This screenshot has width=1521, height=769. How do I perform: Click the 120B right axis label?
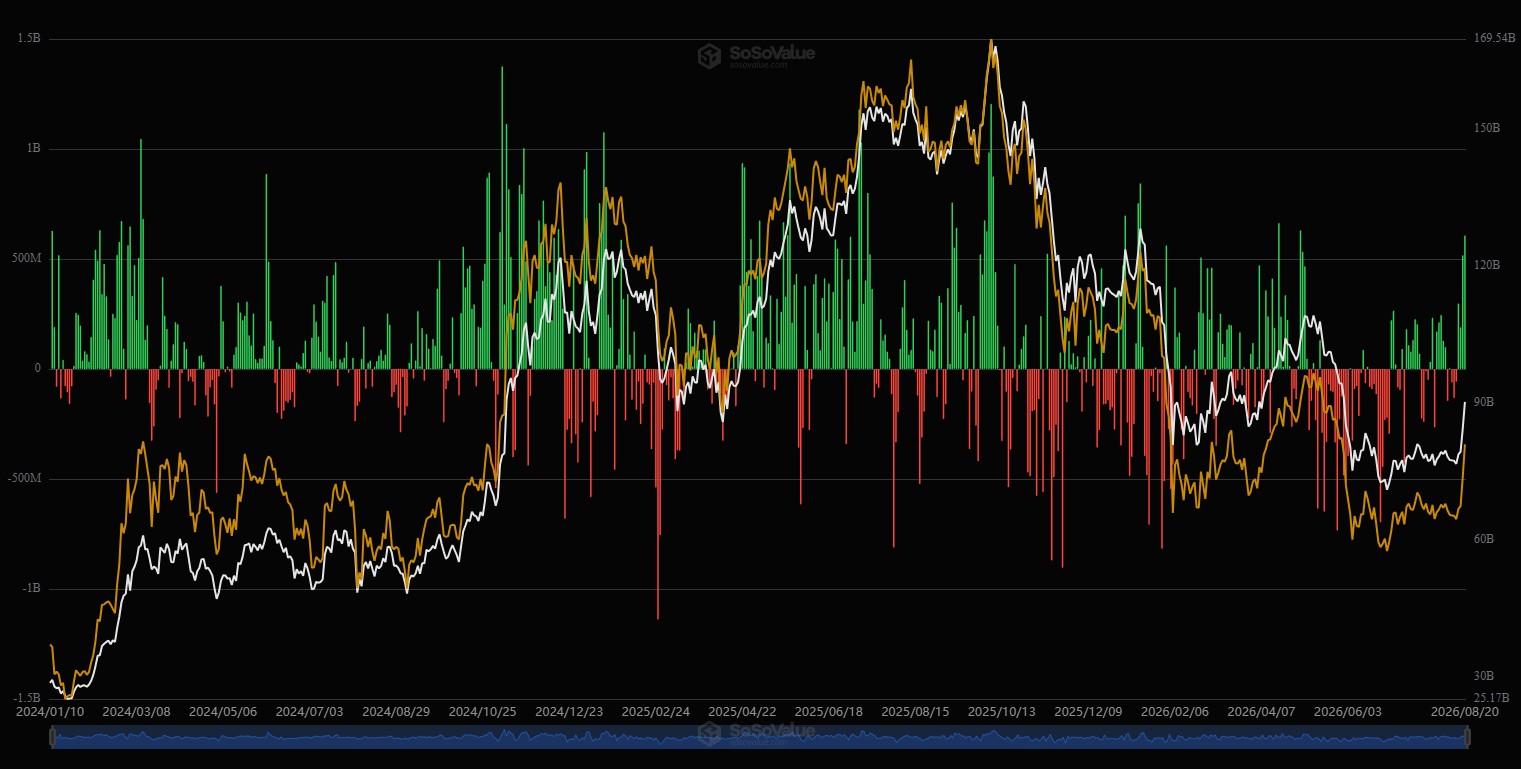[x=1487, y=265]
